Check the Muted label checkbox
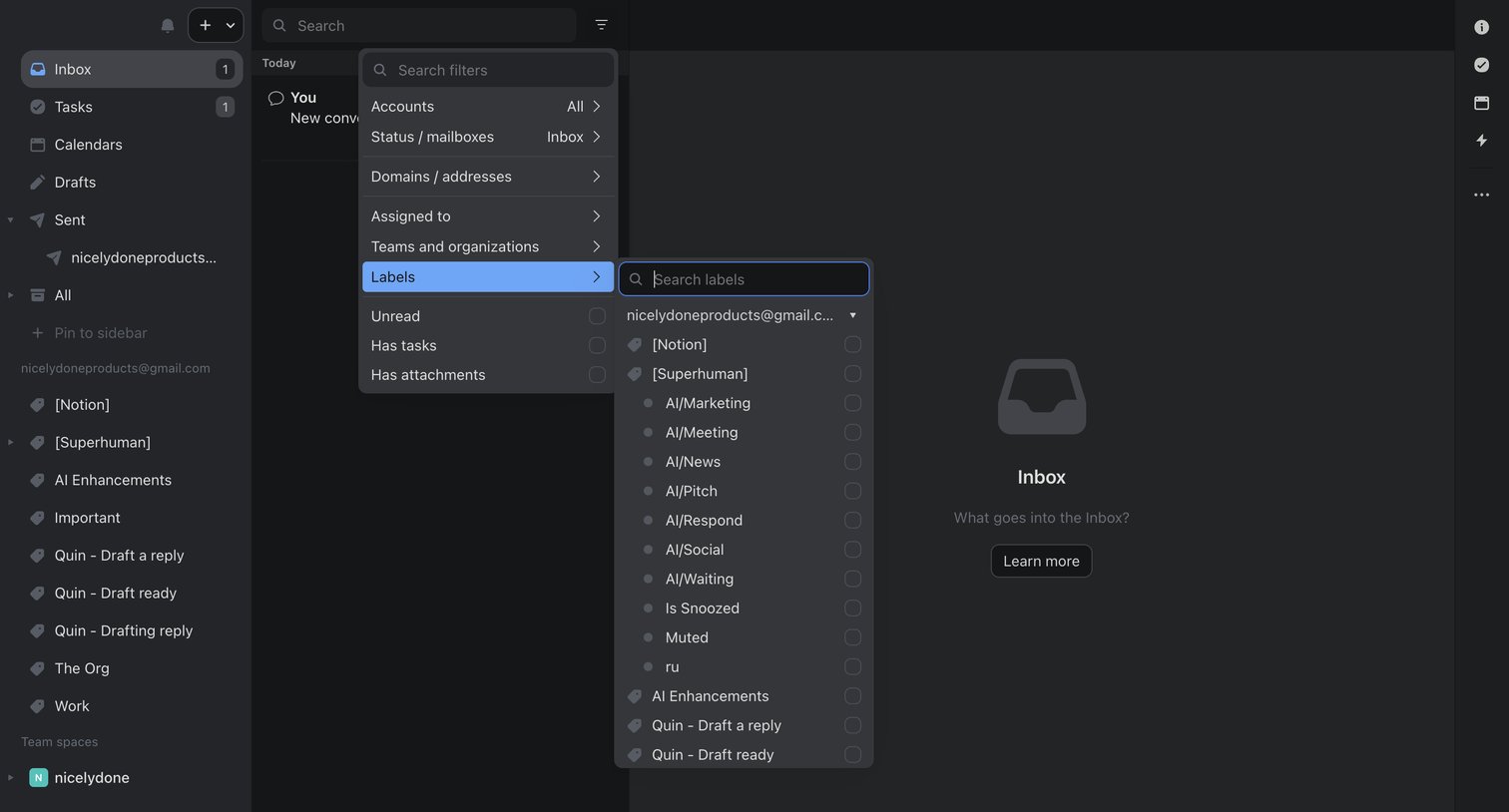Viewport: 1509px width, 812px height. [852, 637]
